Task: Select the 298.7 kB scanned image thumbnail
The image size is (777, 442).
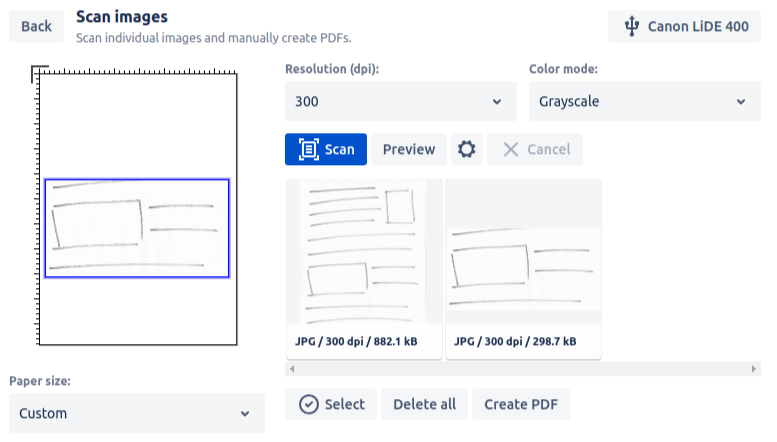Action: (x=523, y=252)
